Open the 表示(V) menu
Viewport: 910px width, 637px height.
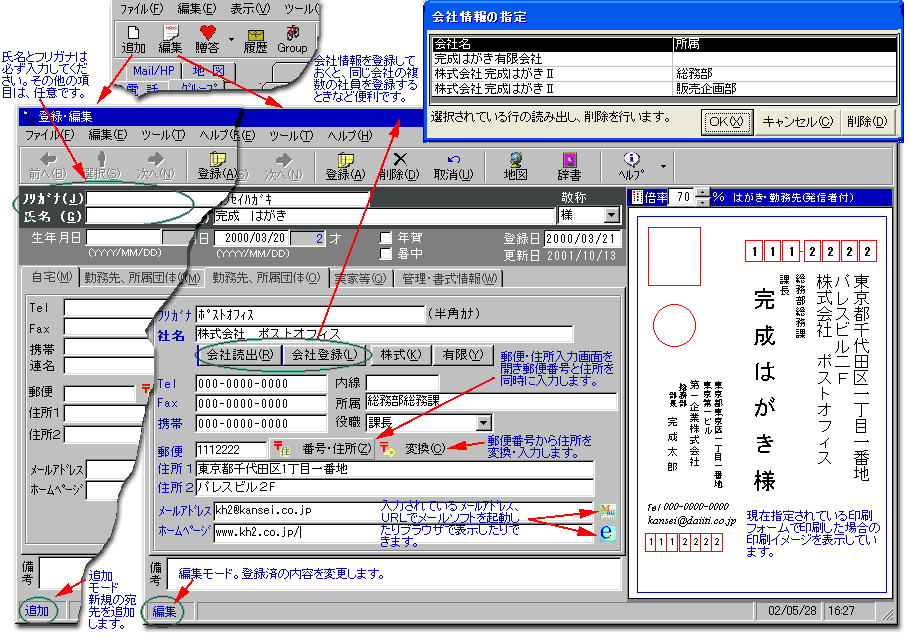pos(249,9)
